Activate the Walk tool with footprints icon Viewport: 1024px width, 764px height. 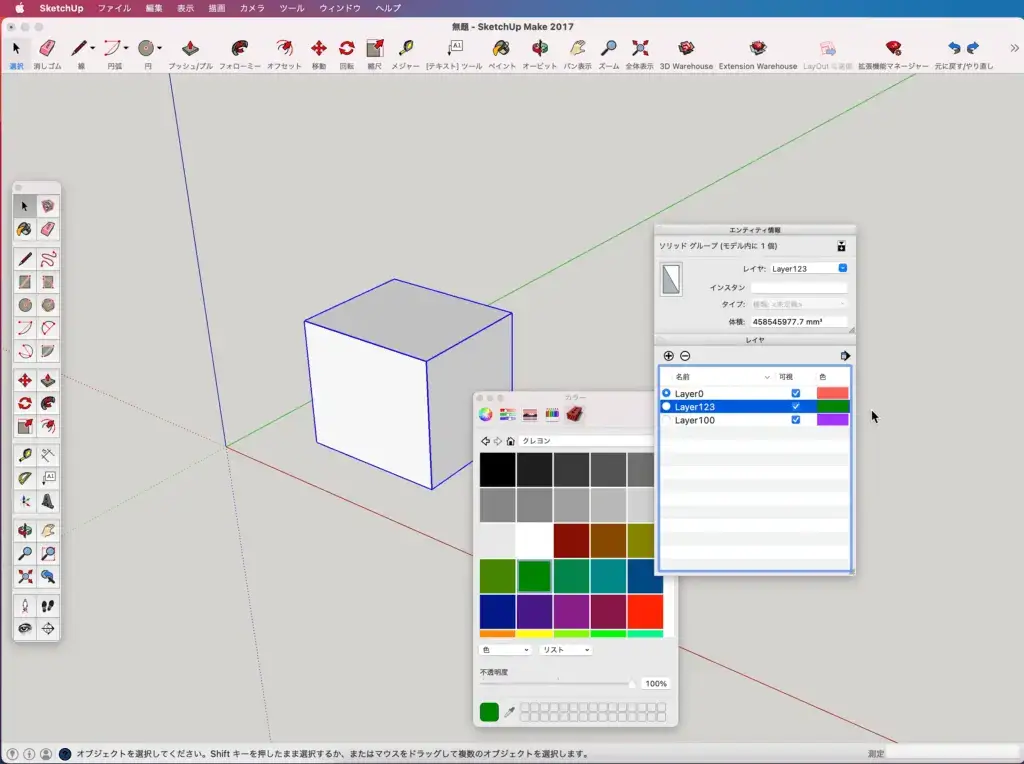48,606
